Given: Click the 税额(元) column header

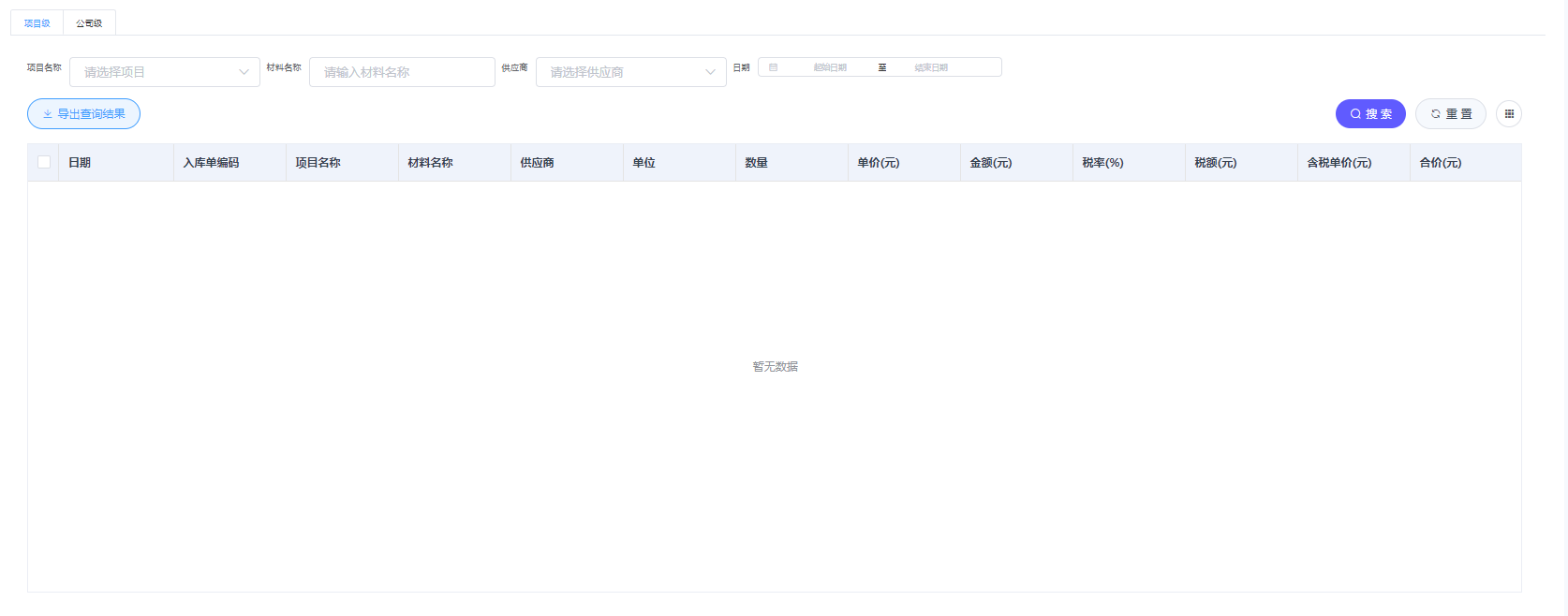Looking at the screenshot, I should [x=1242, y=163].
